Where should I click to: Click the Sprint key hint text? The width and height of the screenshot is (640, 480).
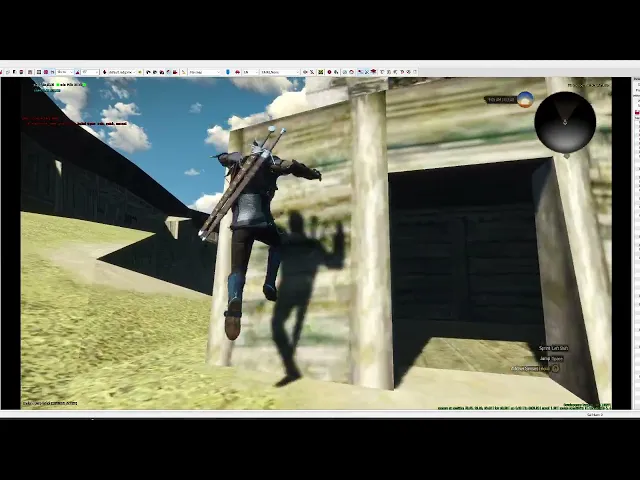(553, 348)
